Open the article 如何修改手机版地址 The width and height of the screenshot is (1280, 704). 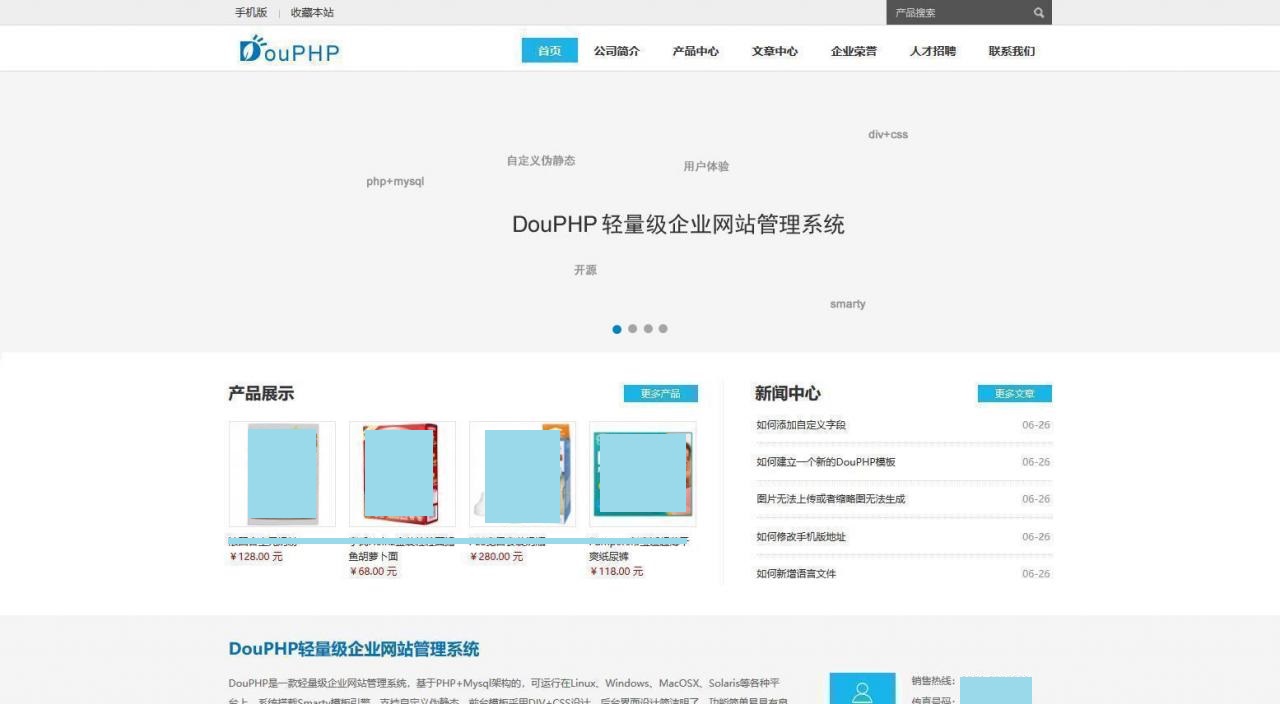[x=801, y=536]
